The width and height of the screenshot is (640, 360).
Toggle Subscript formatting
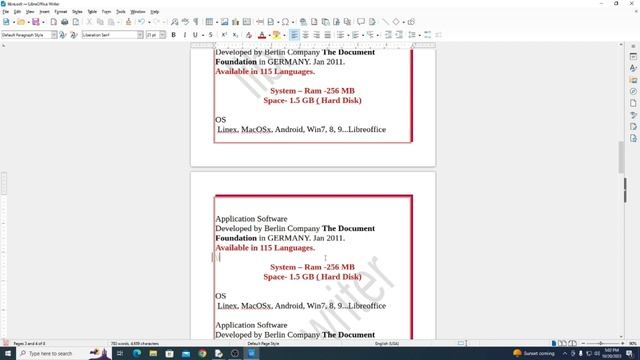tap(235, 35)
